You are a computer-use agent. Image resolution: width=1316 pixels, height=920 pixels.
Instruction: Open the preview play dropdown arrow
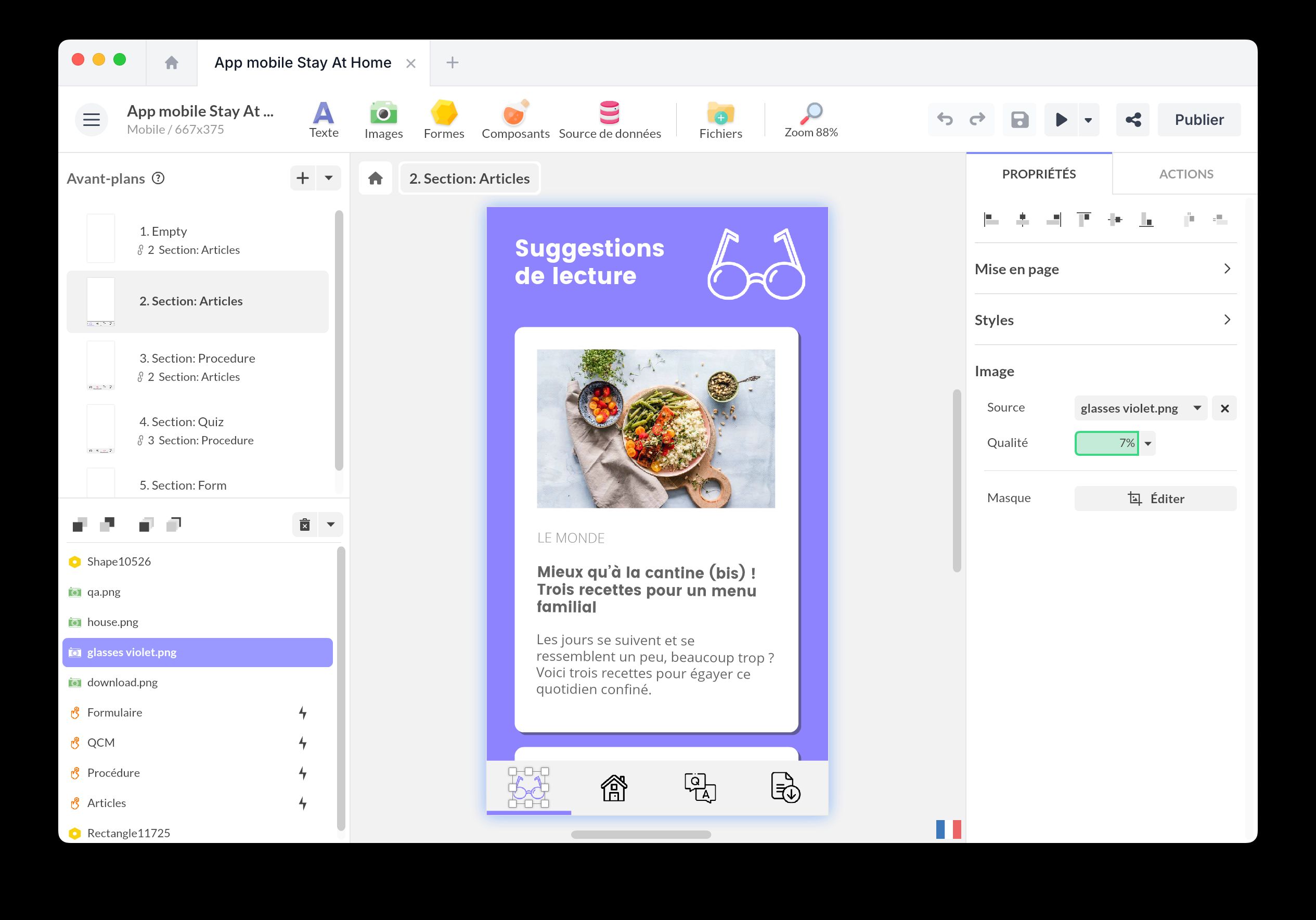(1088, 120)
